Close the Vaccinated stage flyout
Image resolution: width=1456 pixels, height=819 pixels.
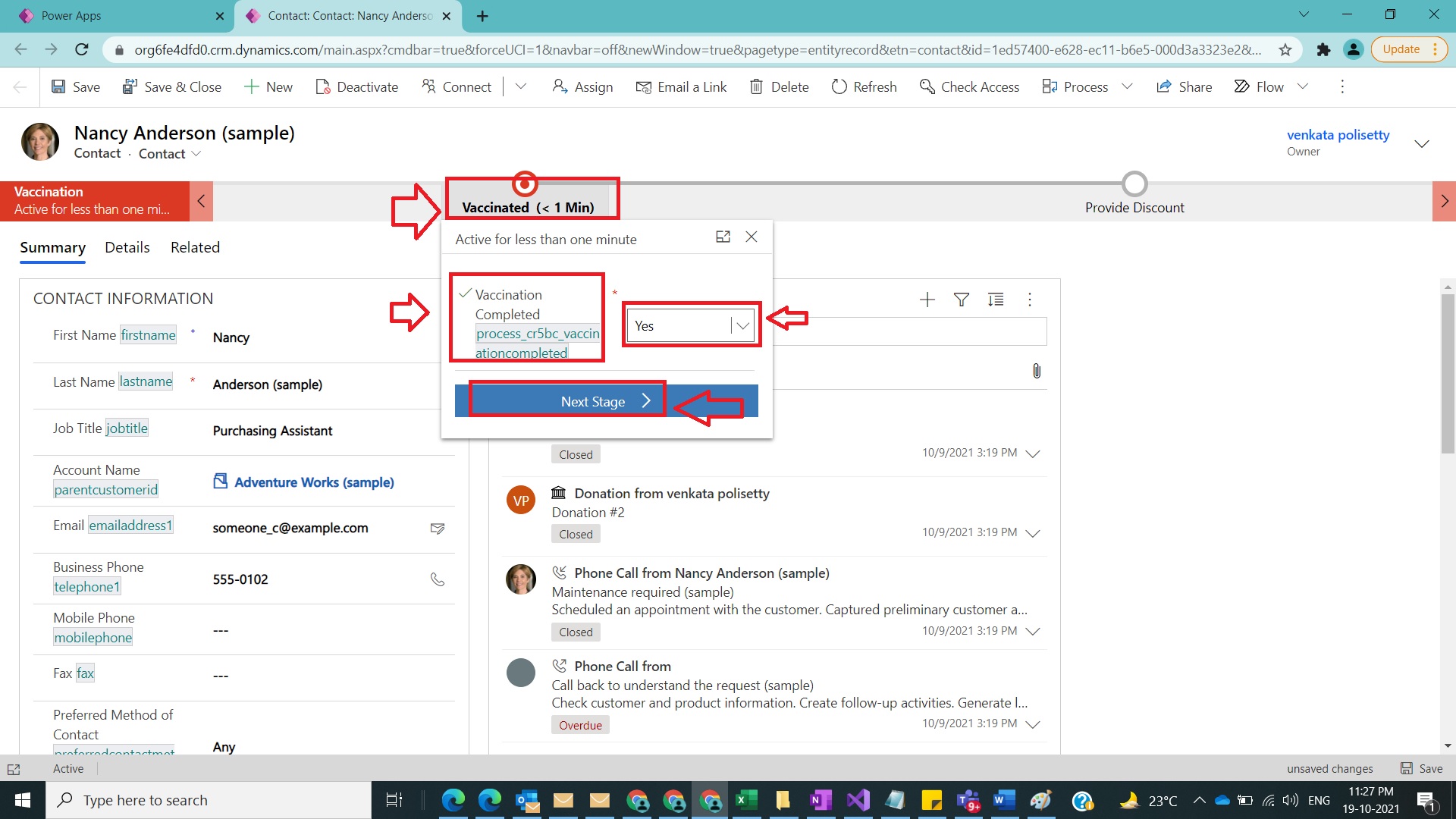(752, 237)
